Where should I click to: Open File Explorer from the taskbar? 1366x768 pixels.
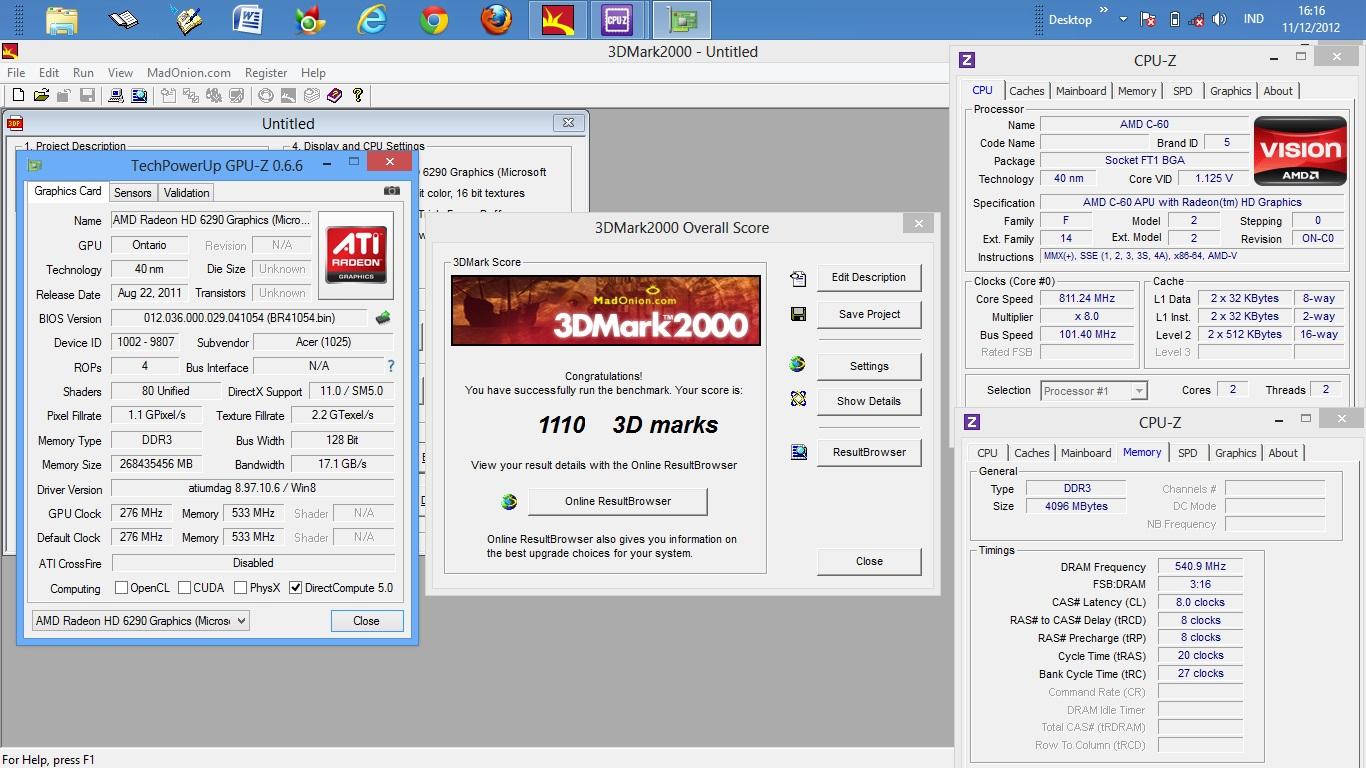pyautogui.click(x=62, y=20)
